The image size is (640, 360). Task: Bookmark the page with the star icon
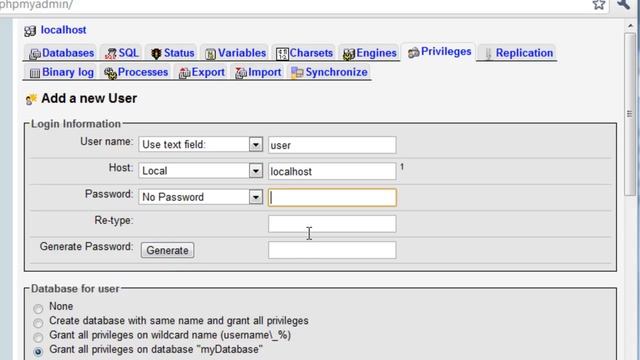[x=599, y=4]
